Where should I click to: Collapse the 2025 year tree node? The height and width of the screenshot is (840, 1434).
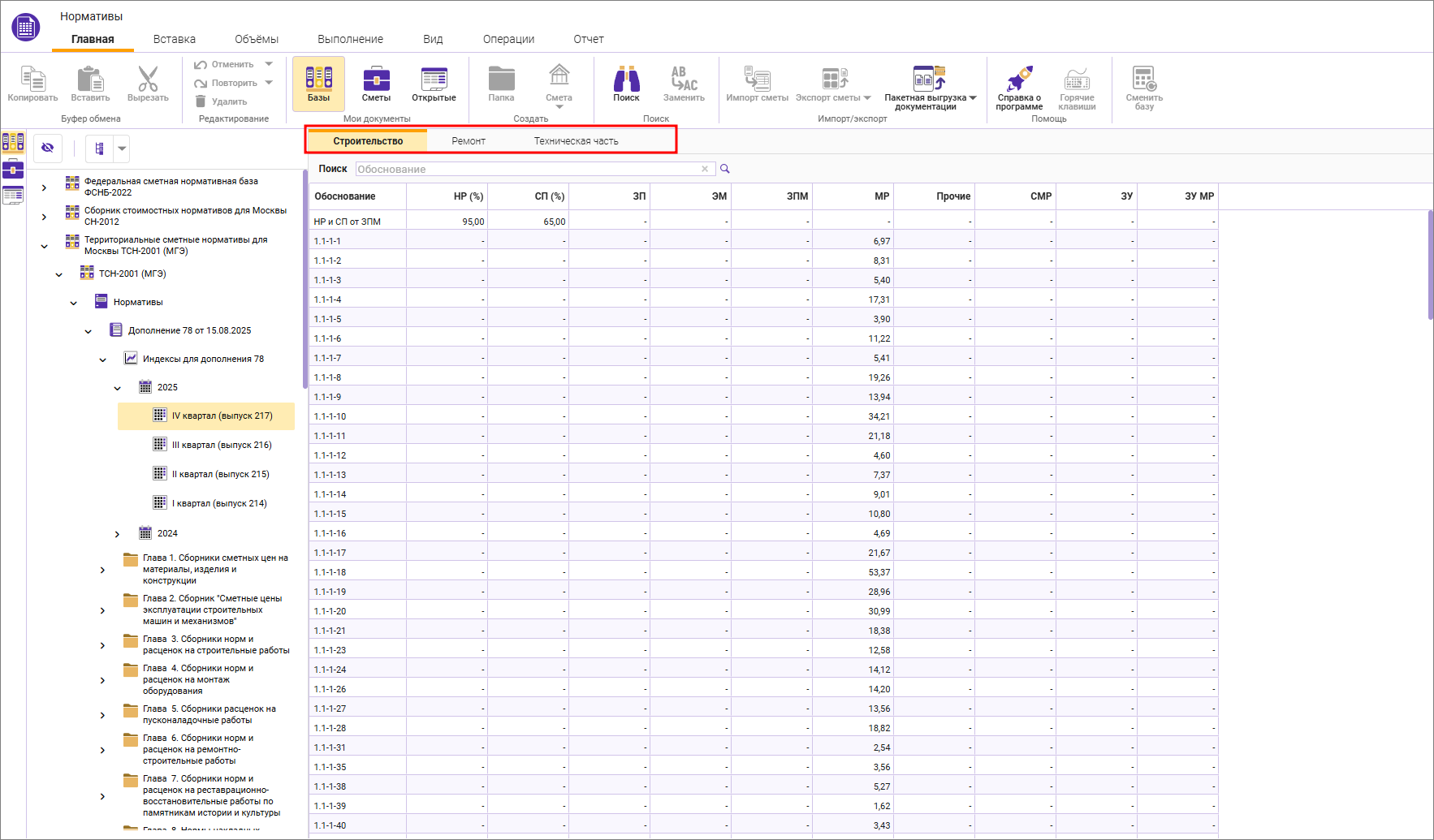pyautogui.click(x=118, y=388)
